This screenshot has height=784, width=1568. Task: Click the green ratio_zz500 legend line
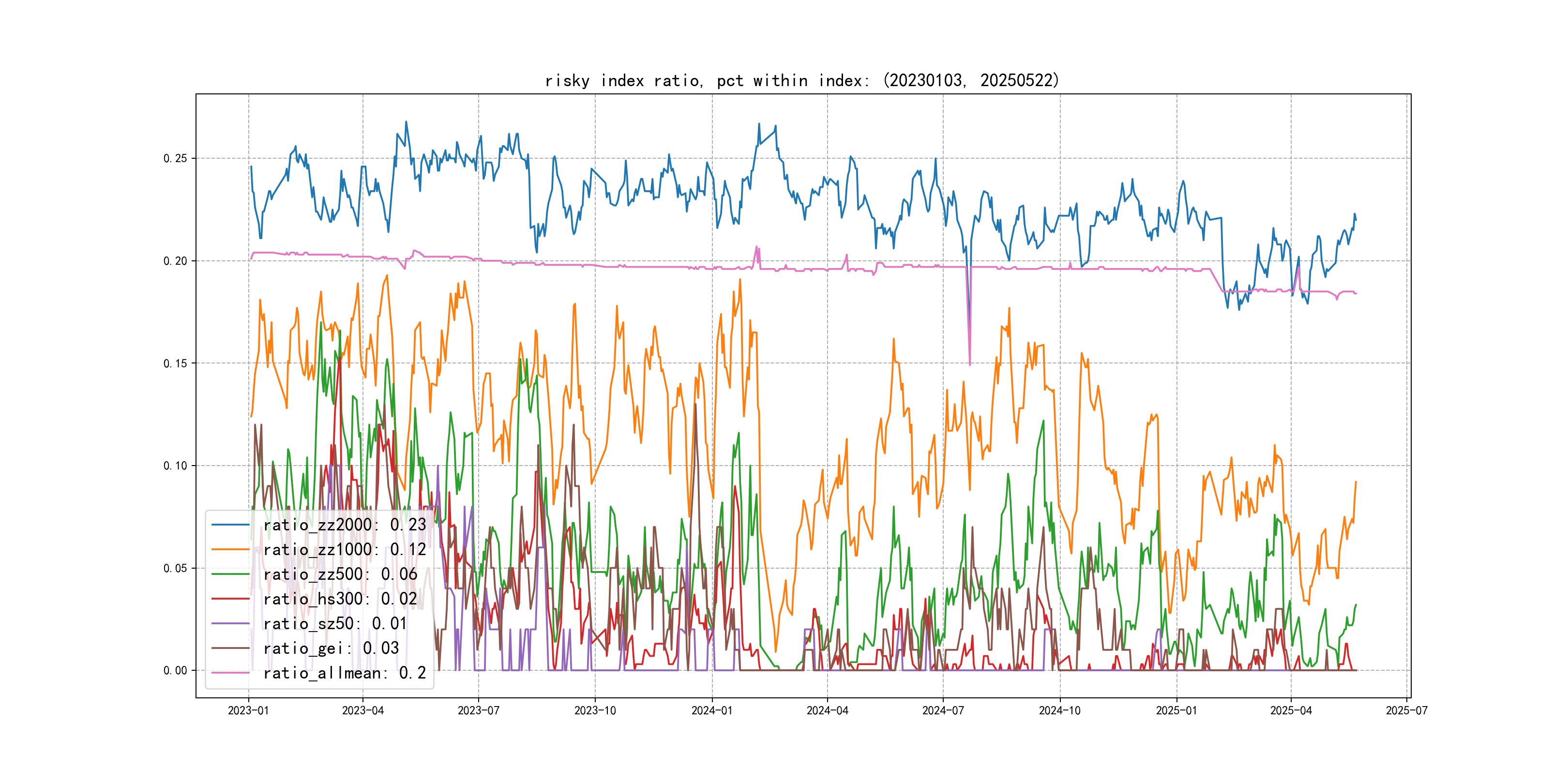(x=230, y=574)
